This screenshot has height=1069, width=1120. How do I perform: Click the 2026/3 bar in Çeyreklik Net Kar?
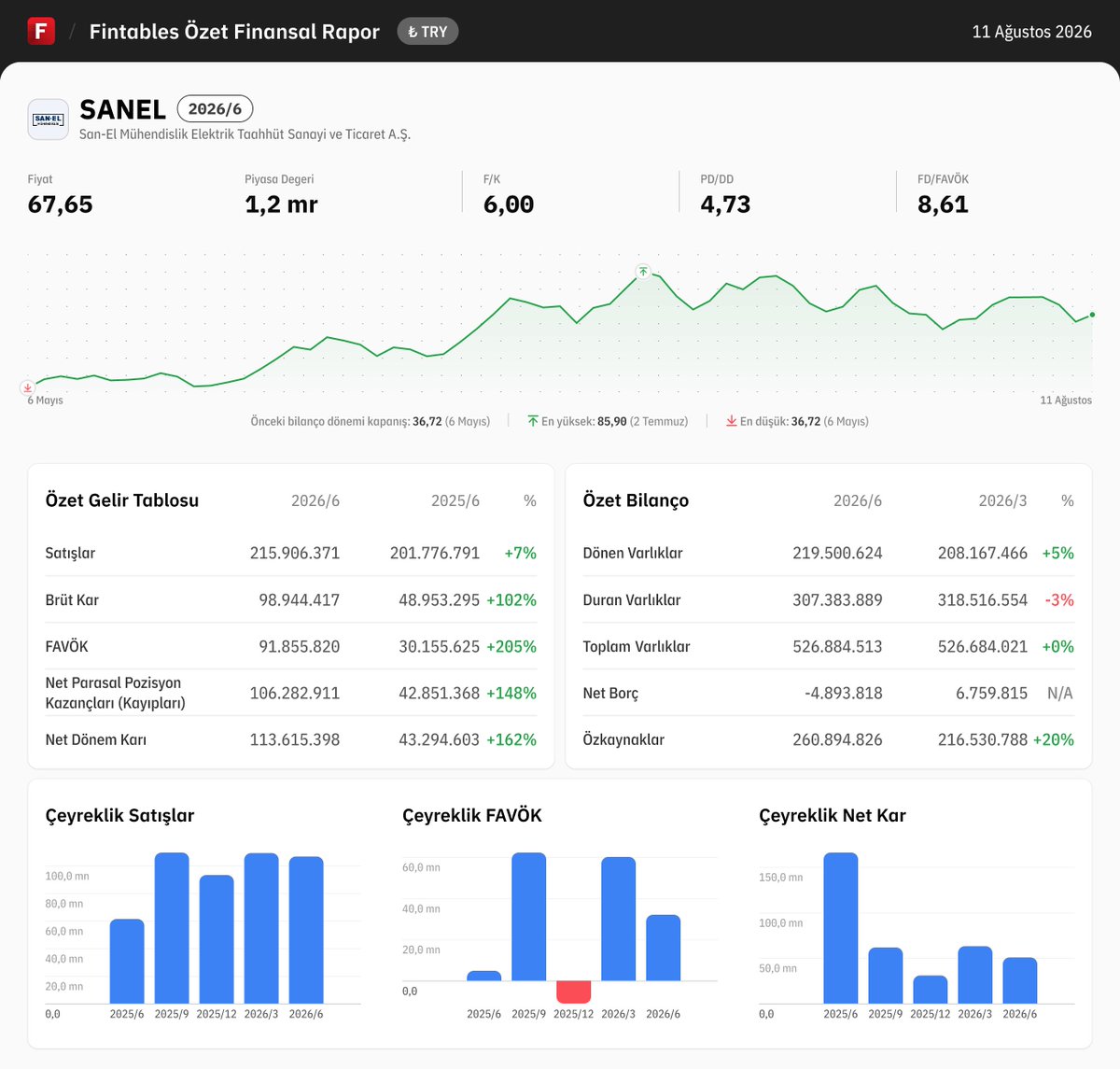point(975,975)
